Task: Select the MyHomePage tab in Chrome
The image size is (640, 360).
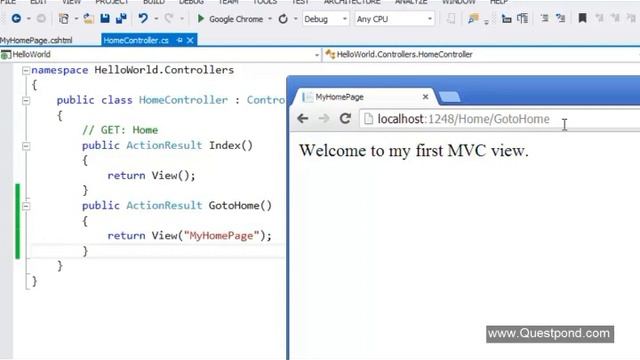Action: pyautogui.click(x=363, y=97)
